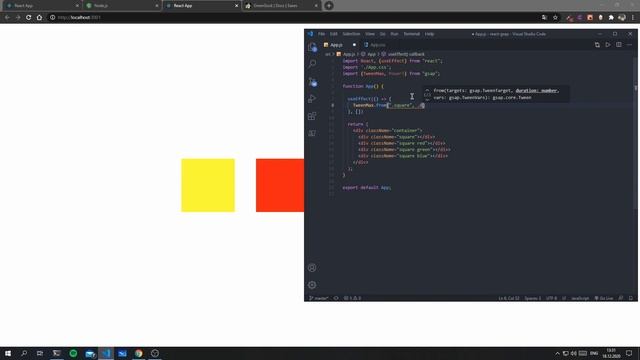Click the export default App line

(367, 188)
